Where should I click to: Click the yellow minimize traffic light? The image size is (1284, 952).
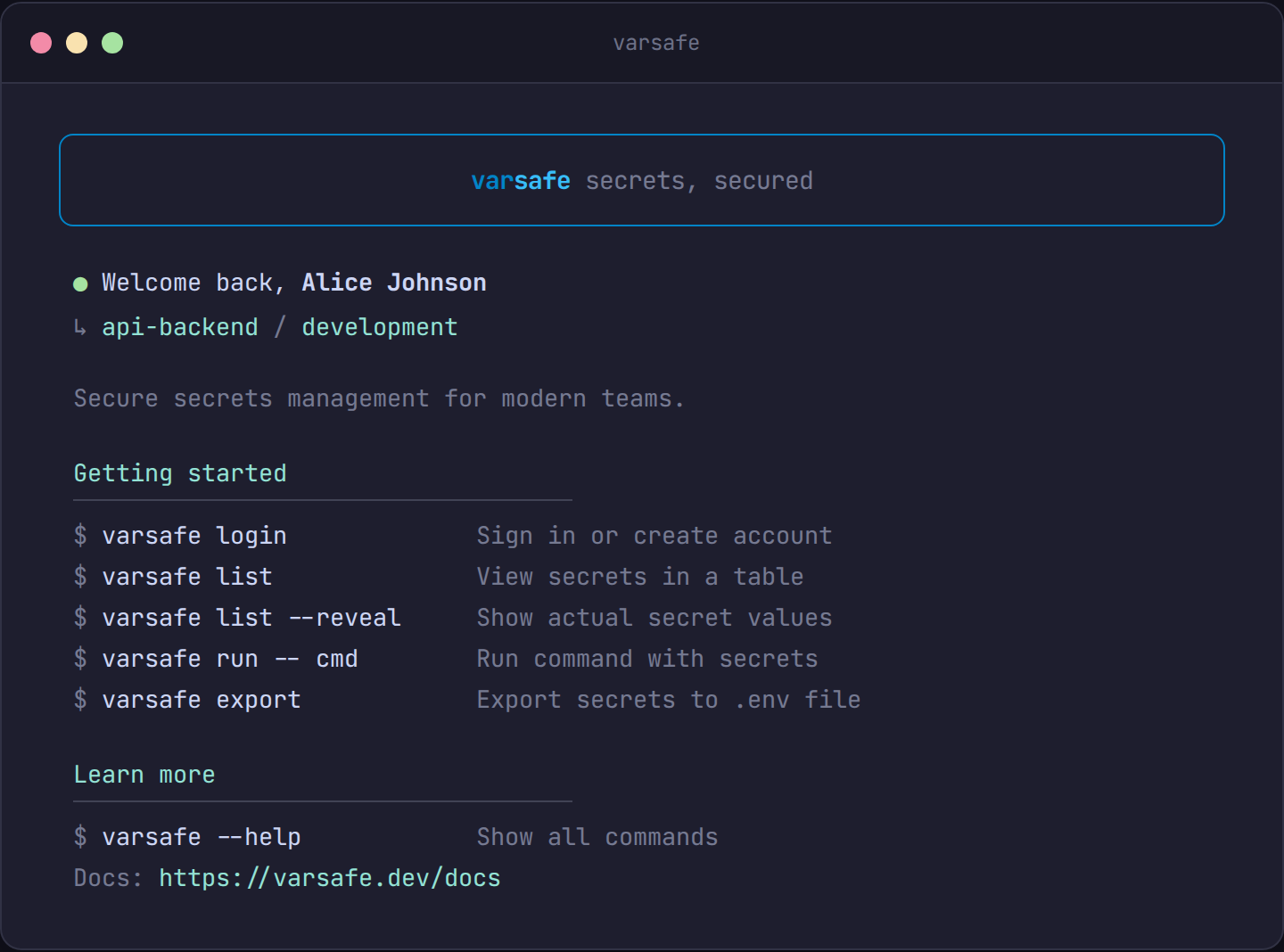click(x=77, y=42)
